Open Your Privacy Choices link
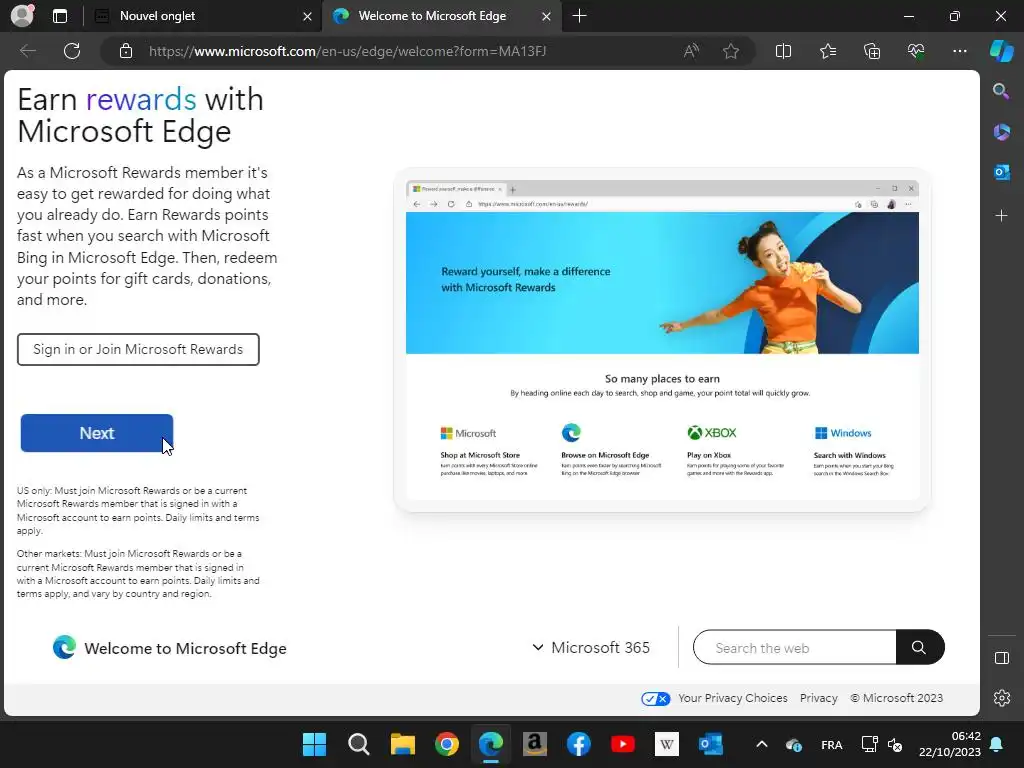Screen dimensions: 1024x768 click(x=732, y=698)
